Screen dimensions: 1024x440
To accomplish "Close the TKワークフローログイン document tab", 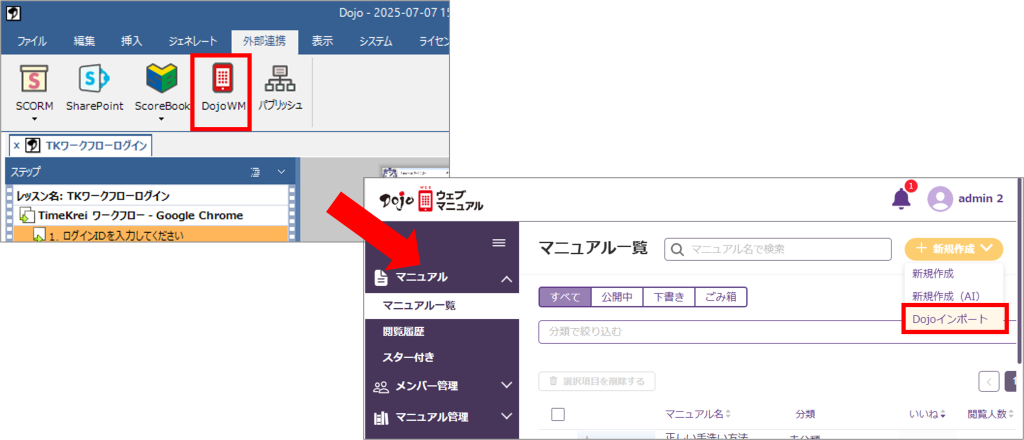I will click(x=16, y=146).
